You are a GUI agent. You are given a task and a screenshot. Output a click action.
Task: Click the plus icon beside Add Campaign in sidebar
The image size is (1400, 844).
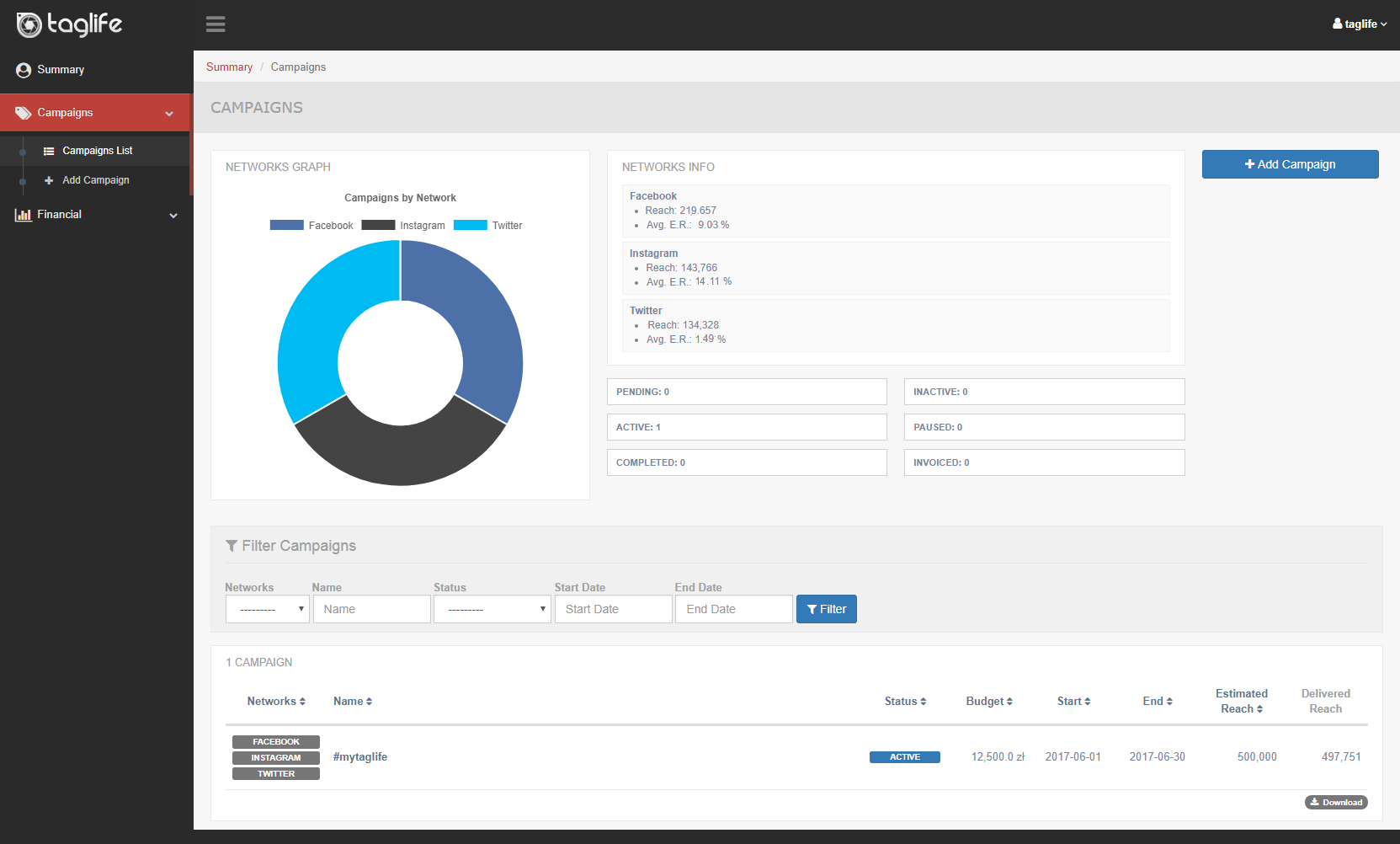(x=49, y=180)
